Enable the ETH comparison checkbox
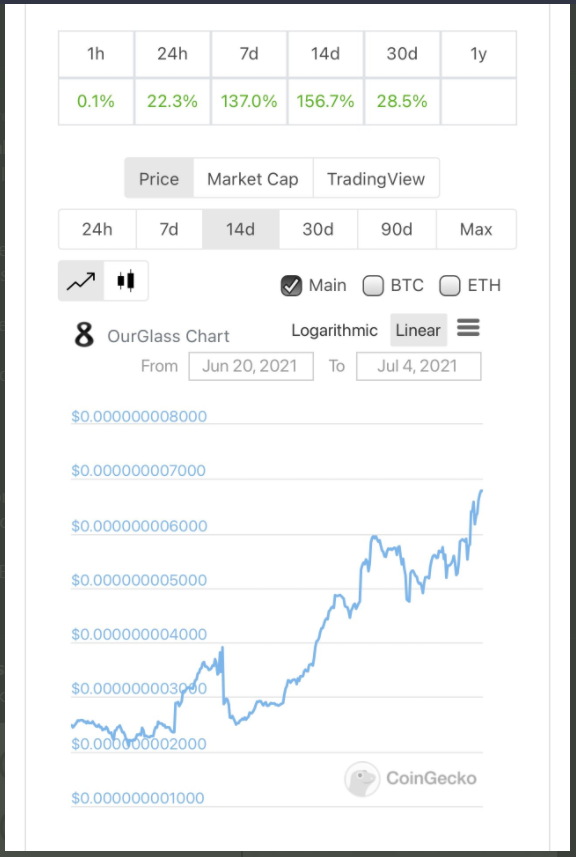This screenshot has height=857, width=576. tap(450, 285)
